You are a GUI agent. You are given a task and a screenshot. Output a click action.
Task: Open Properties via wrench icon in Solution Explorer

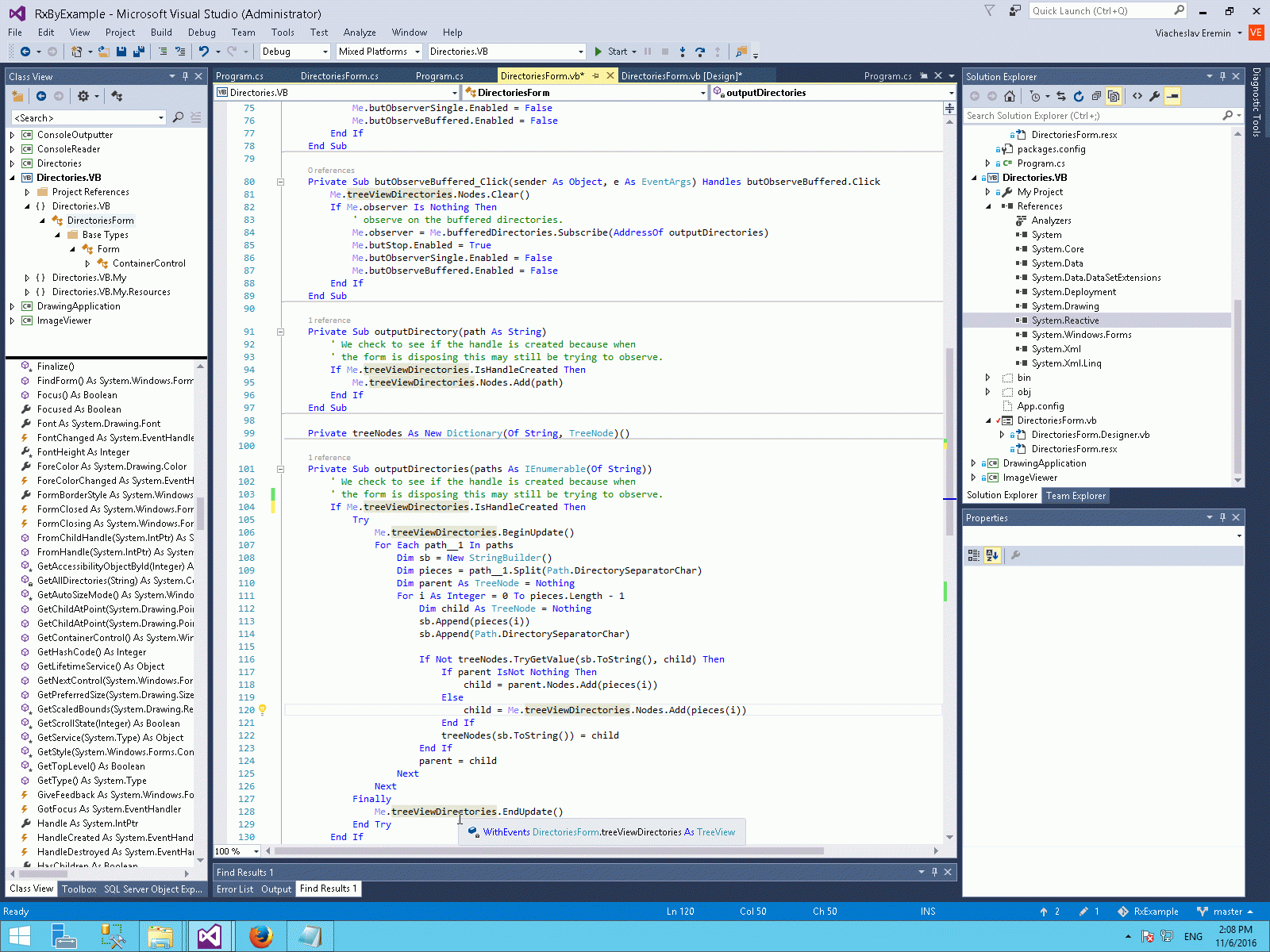1154,96
